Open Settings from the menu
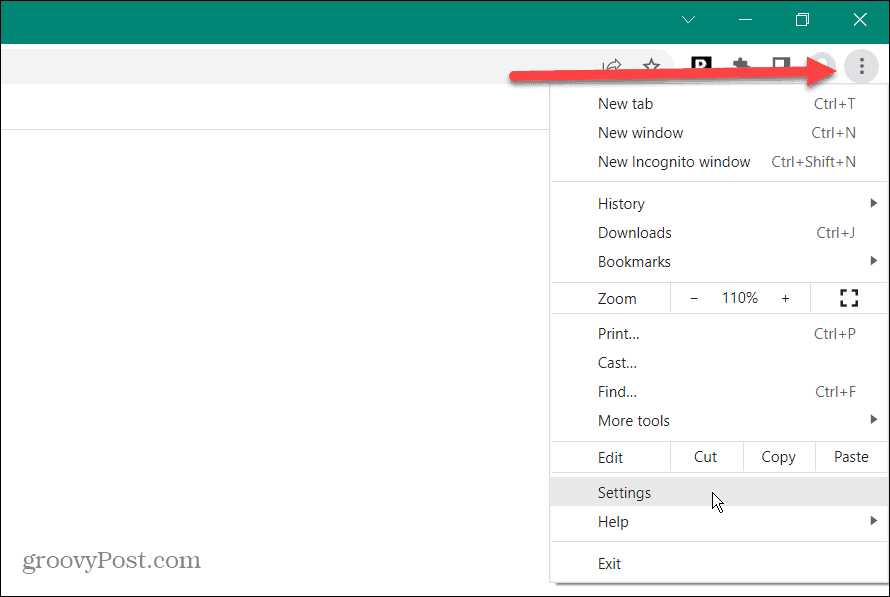This screenshot has width=890, height=597. click(x=719, y=492)
